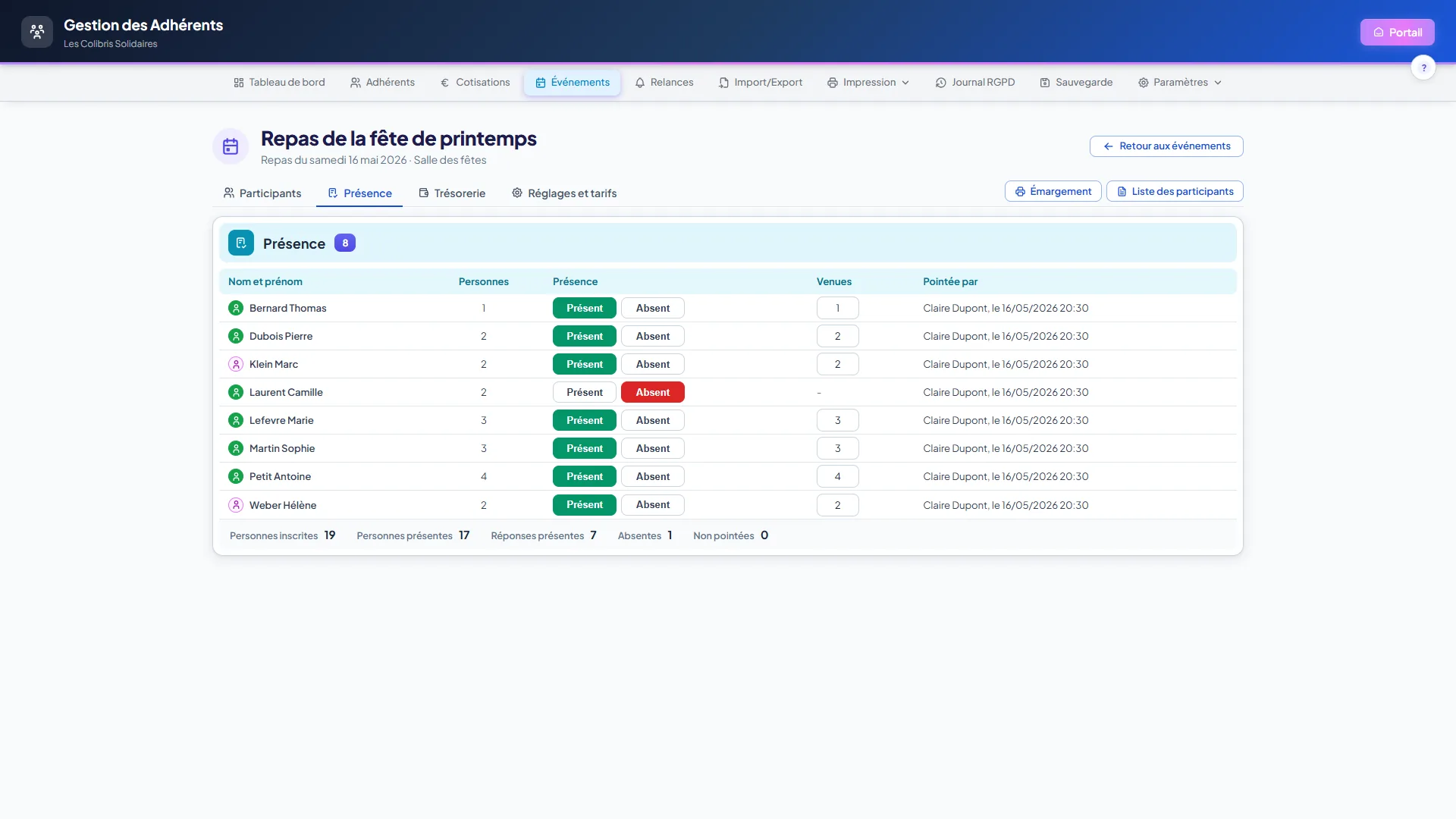Open Liste des participants
1456x819 pixels.
[x=1175, y=191]
